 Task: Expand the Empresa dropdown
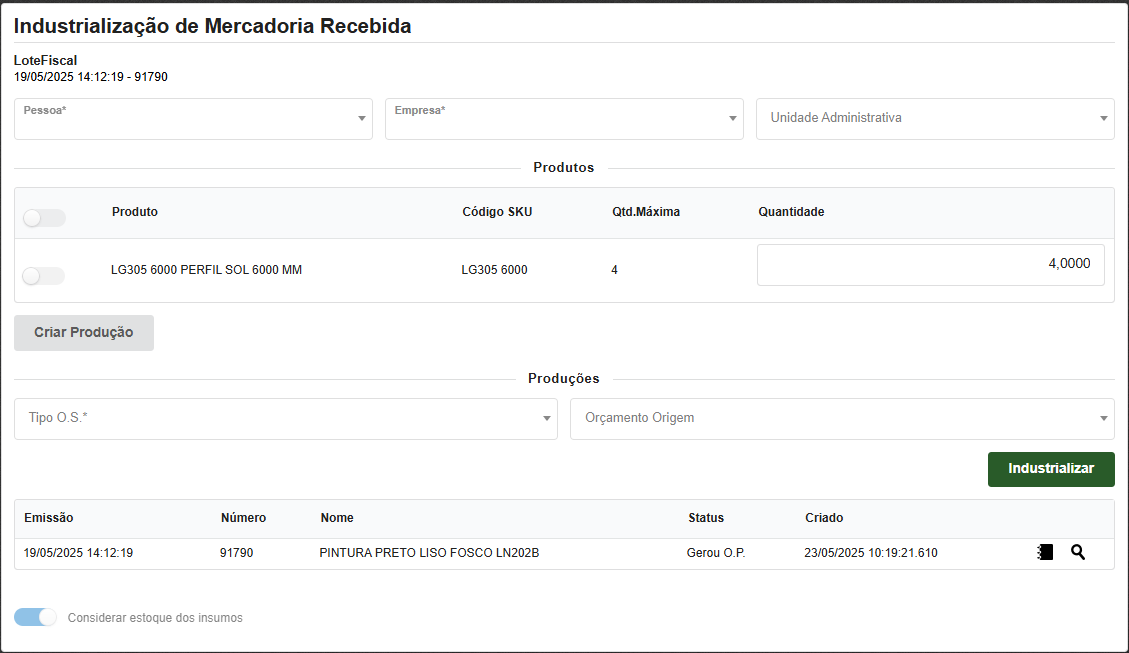pyautogui.click(x=564, y=119)
